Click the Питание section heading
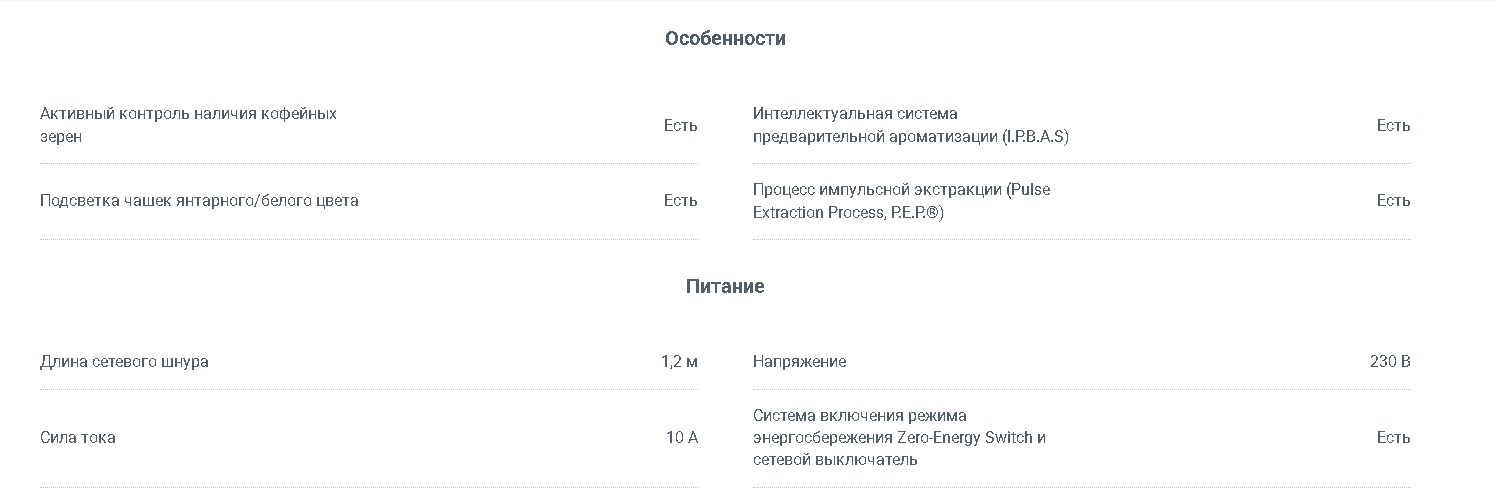This screenshot has height=488, width=1496. (x=725, y=286)
